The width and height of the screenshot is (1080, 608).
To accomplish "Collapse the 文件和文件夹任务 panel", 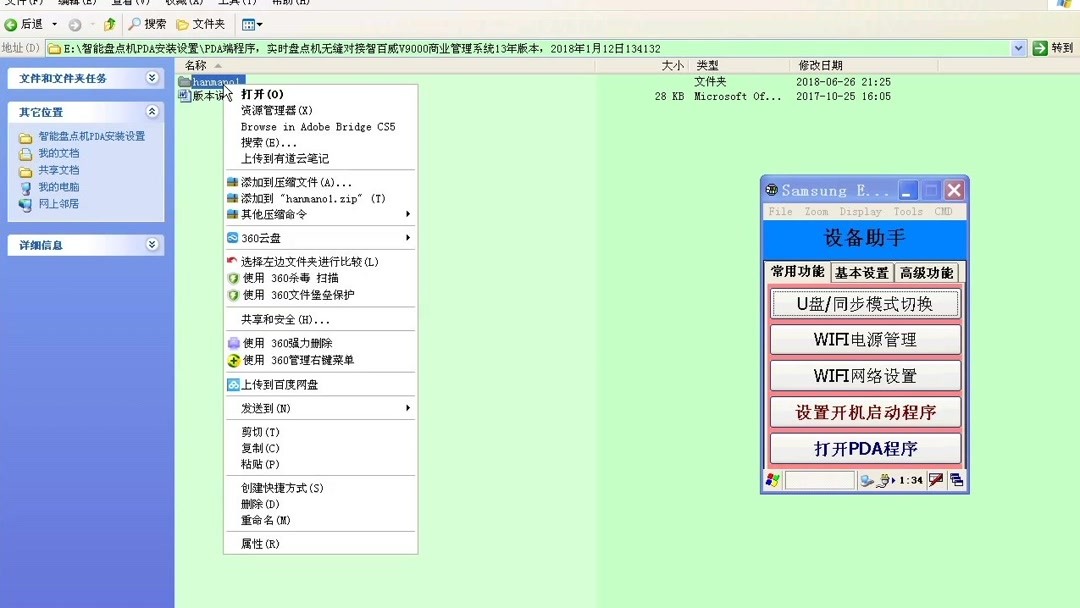I will tap(152, 77).
